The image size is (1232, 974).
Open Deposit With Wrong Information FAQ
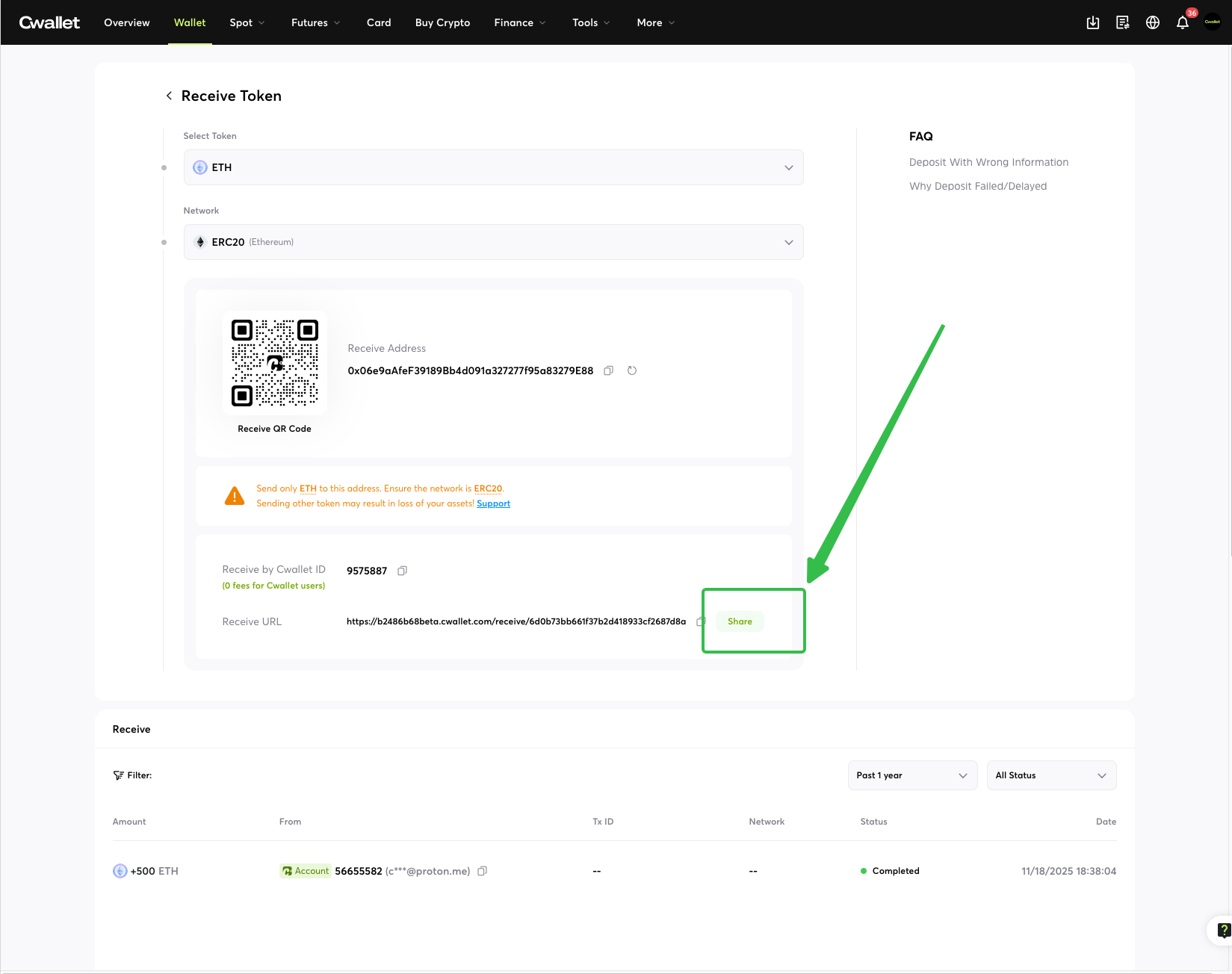click(x=988, y=162)
